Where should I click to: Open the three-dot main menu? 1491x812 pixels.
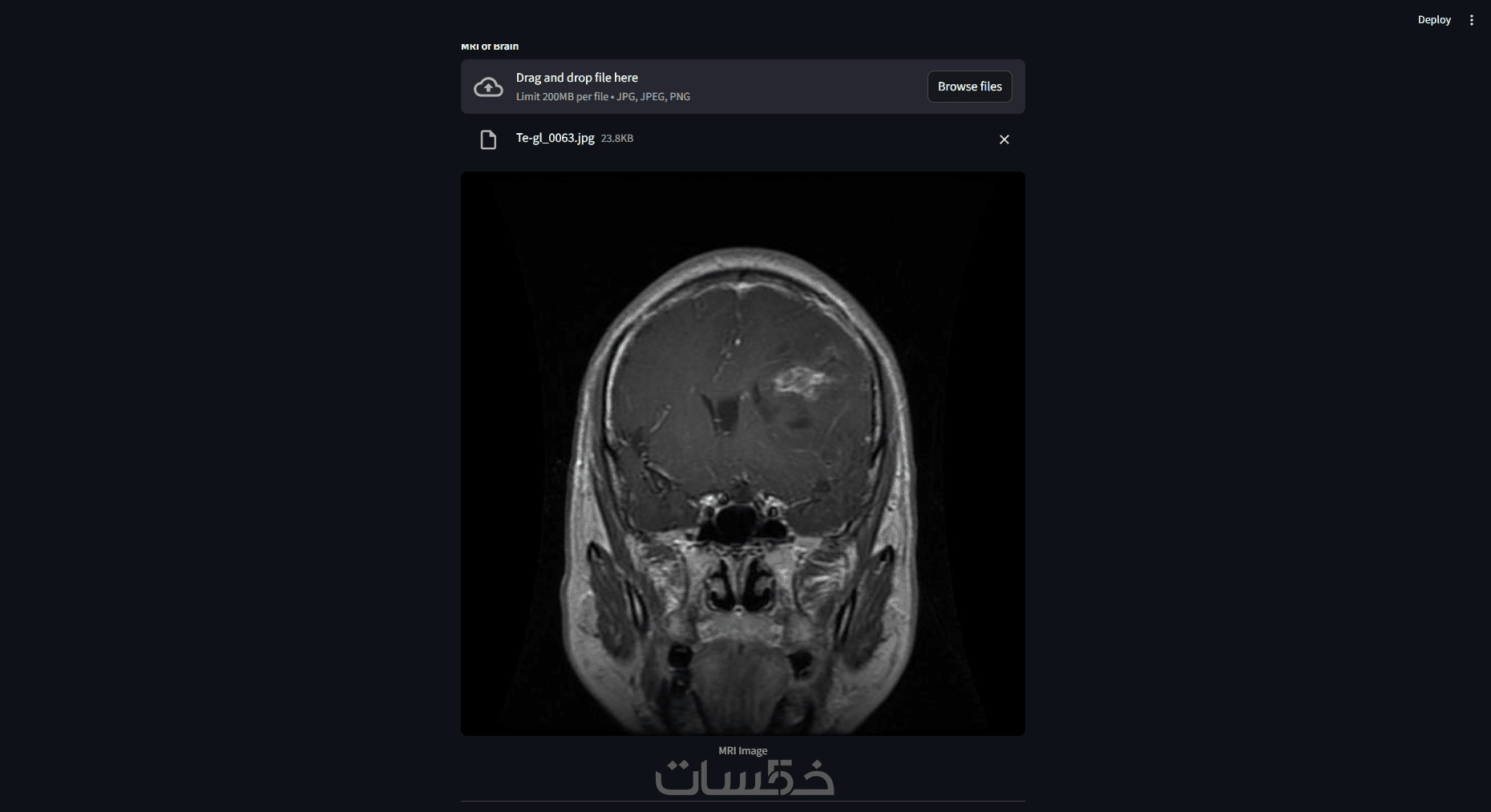coord(1471,20)
